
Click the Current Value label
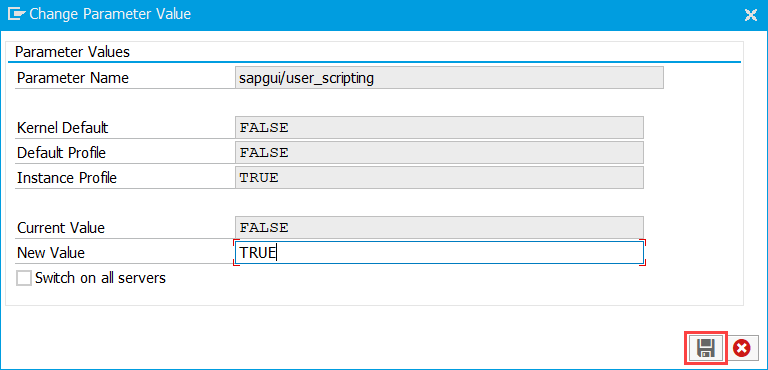61,228
